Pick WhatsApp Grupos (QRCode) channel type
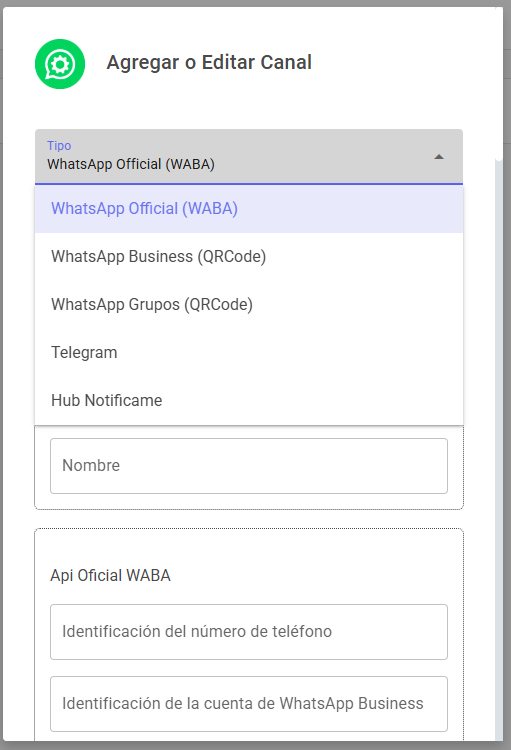Image resolution: width=511 pixels, height=750 pixels. tap(249, 305)
